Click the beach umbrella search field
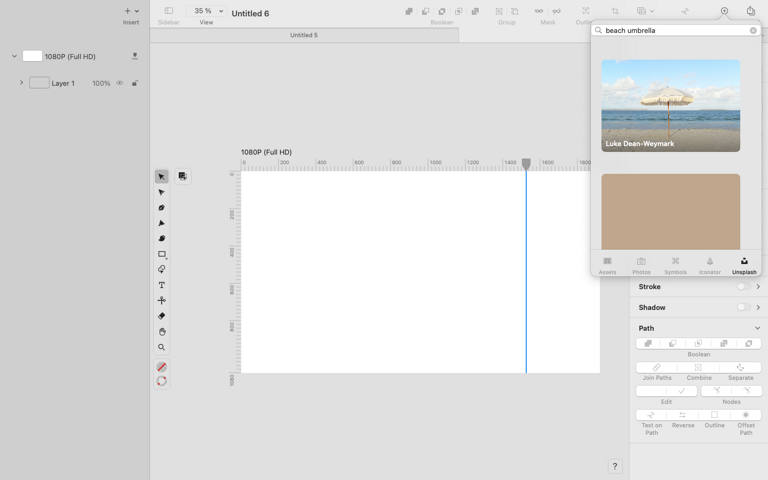Screen dimensions: 768x480 point(676,30)
